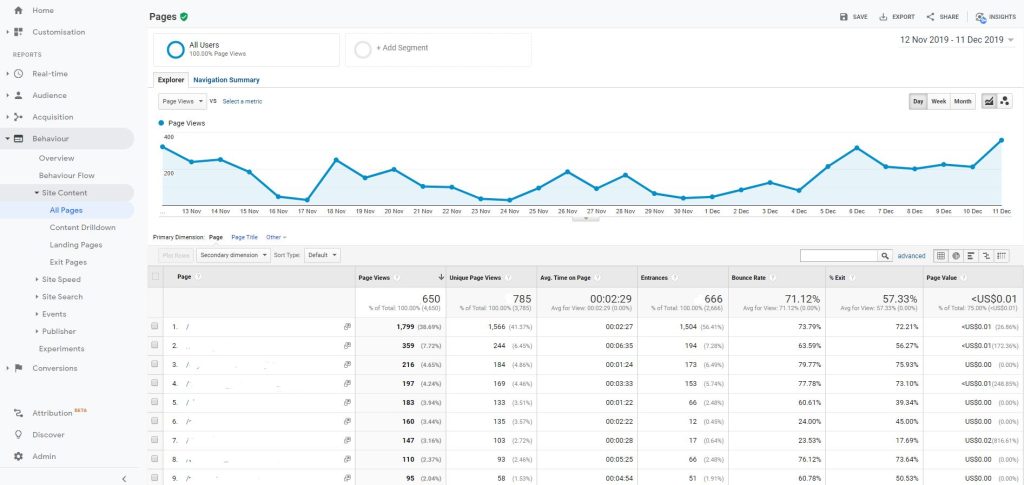This screenshot has height=485, width=1024.
Task: Open the date range picker
Action: [x=957, y=40]
